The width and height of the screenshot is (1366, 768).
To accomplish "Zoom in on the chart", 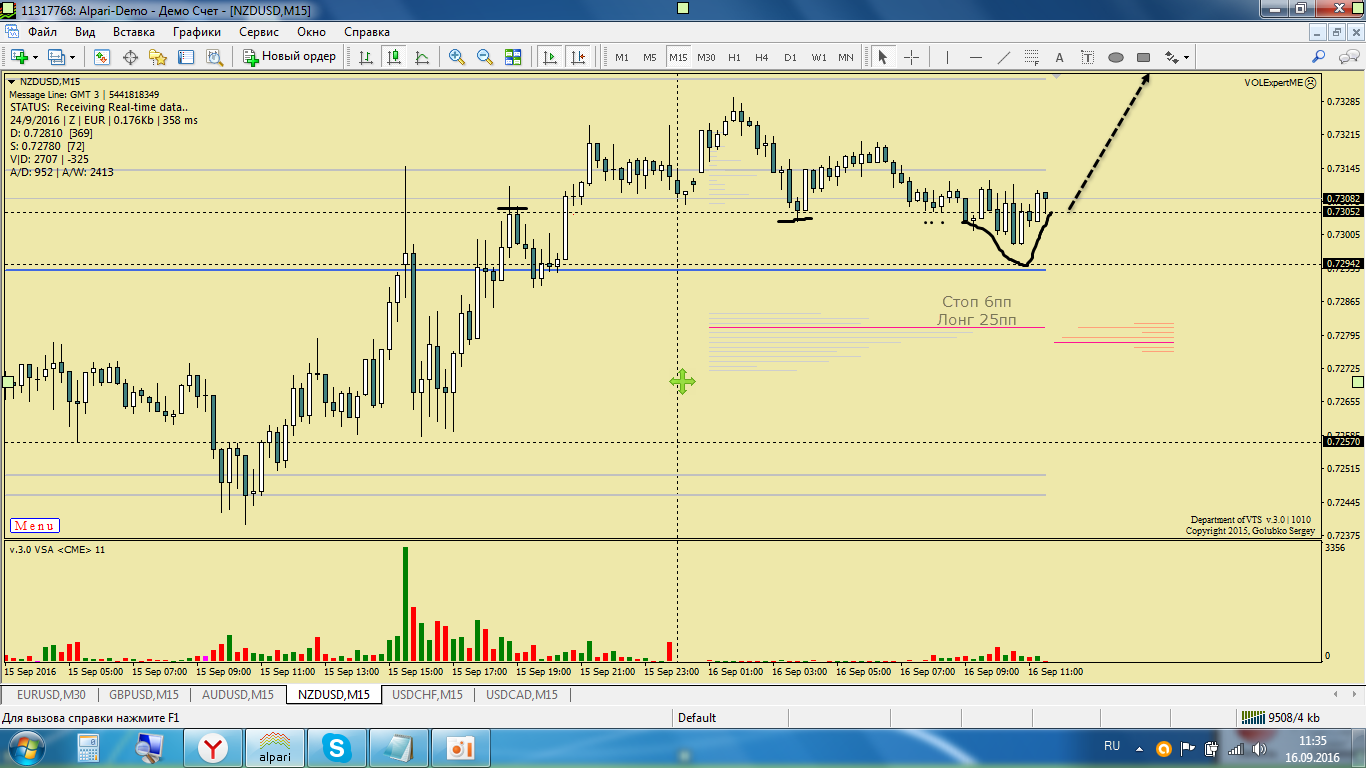I will coord(457,57).
